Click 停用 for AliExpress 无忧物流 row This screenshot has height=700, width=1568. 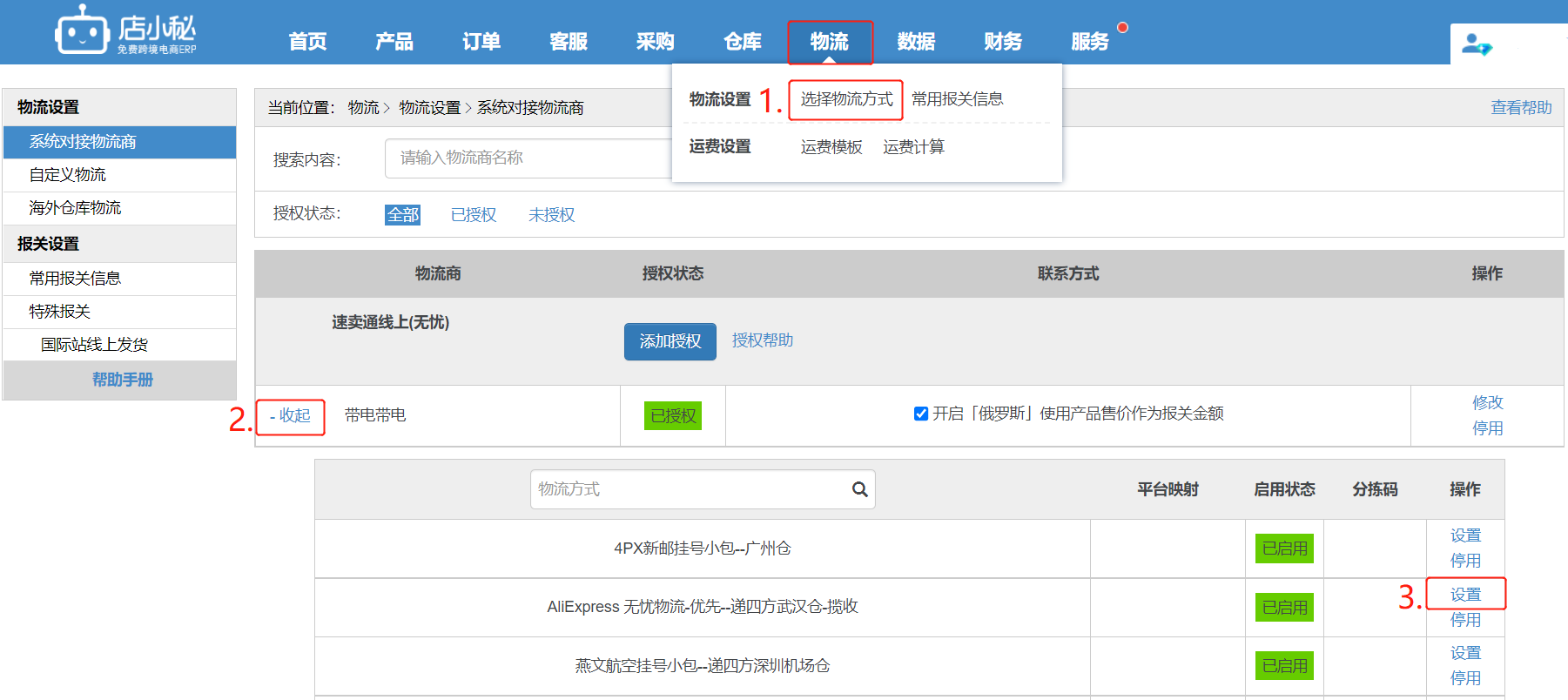point(1465,620)
